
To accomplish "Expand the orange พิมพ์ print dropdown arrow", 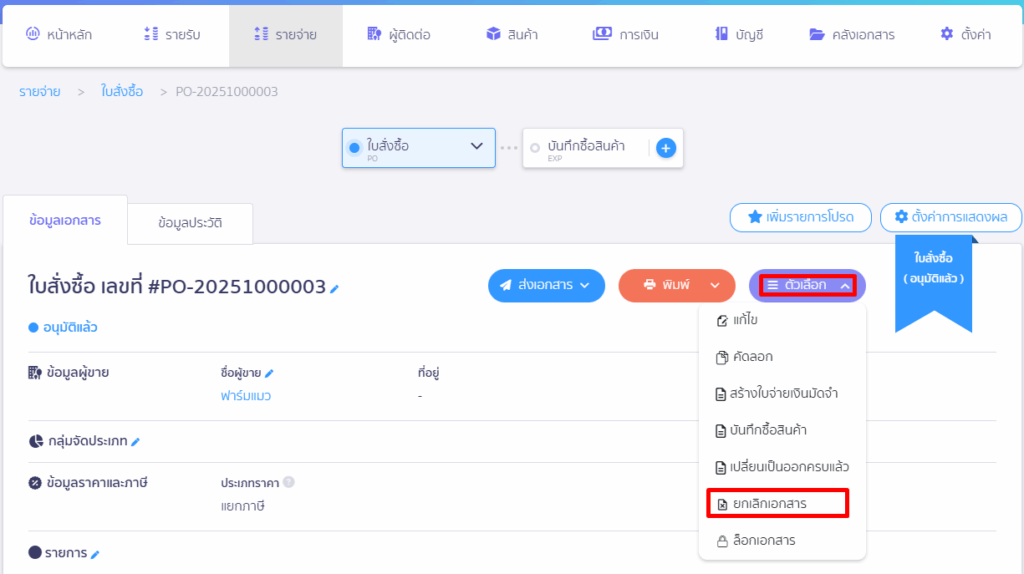I will (x=715, y=285).
